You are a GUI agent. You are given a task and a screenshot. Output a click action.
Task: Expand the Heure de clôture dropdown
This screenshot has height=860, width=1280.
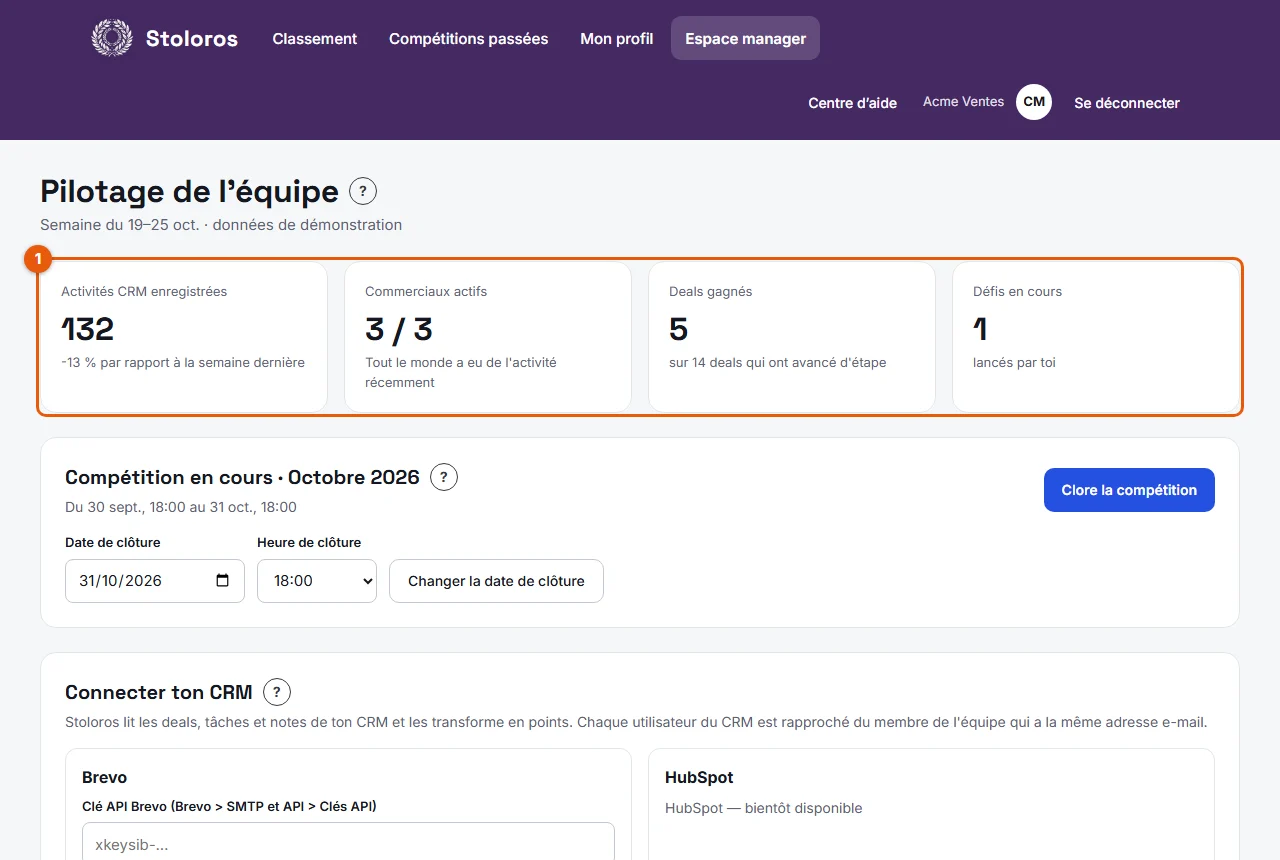tap(317, 581)
